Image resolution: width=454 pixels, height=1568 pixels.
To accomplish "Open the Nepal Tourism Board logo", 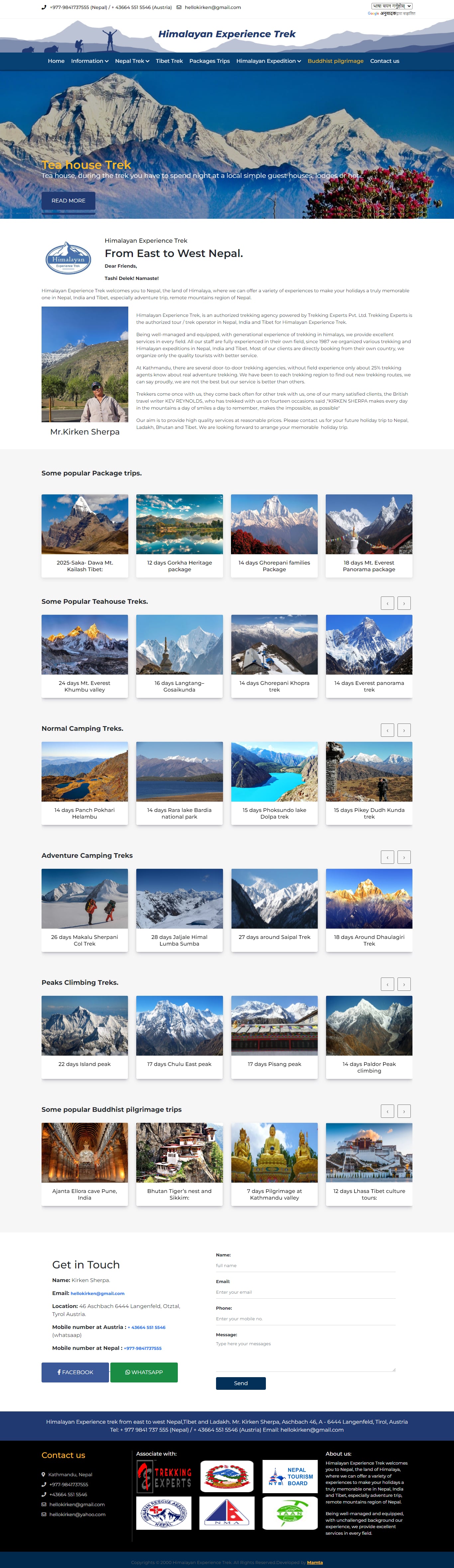I will coord(290,1476).
